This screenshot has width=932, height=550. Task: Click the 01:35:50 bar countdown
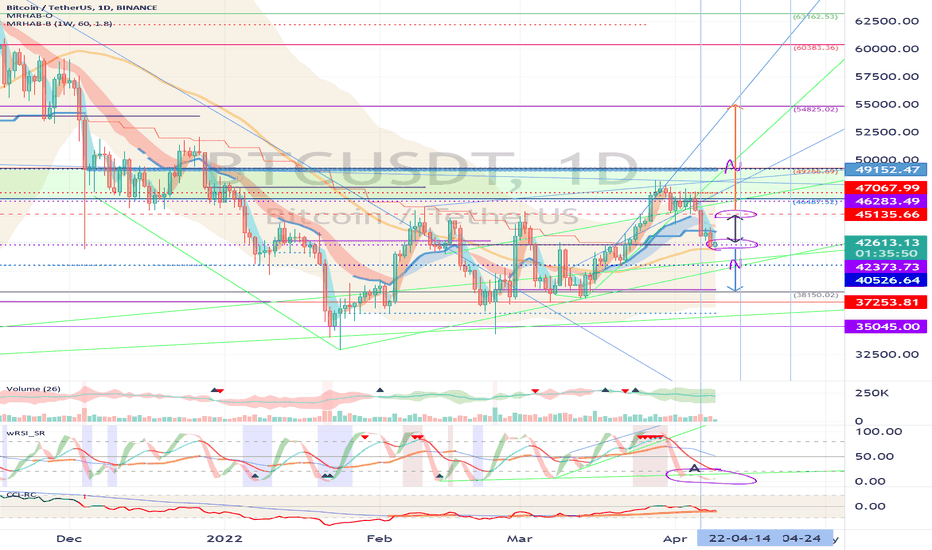click(887, 253)
